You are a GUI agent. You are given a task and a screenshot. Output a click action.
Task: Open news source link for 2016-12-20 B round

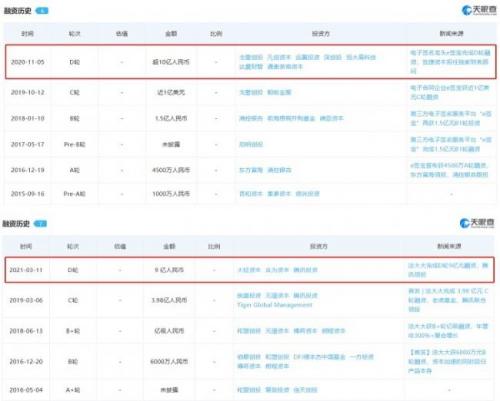tap(447, 361)
